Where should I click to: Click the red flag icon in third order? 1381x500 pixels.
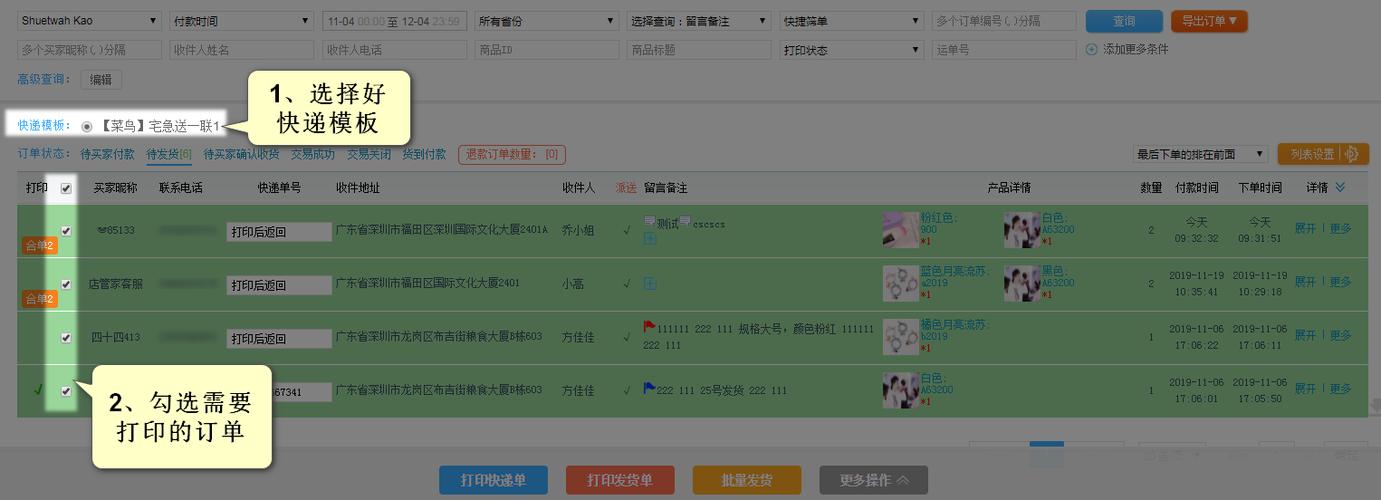[649, 327]
